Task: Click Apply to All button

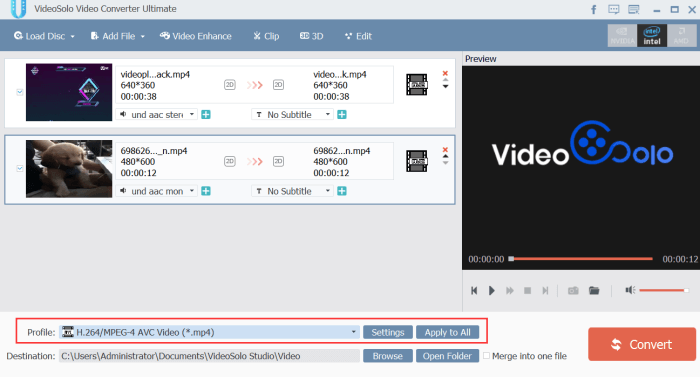Action: pyautogui.click(x=447, y=332)
